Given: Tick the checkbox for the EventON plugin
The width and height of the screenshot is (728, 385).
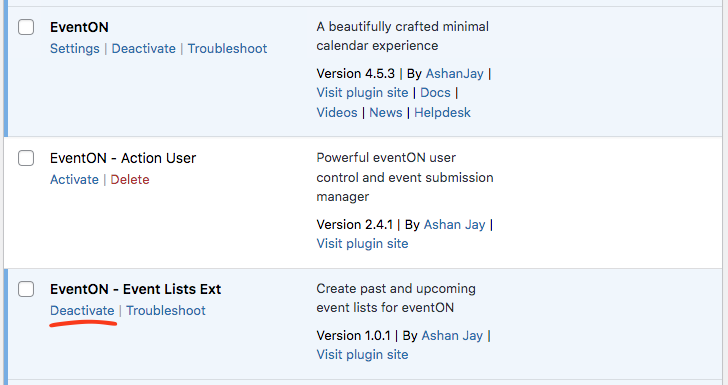Looking at the screenshot, I should (x=26, y=27).
